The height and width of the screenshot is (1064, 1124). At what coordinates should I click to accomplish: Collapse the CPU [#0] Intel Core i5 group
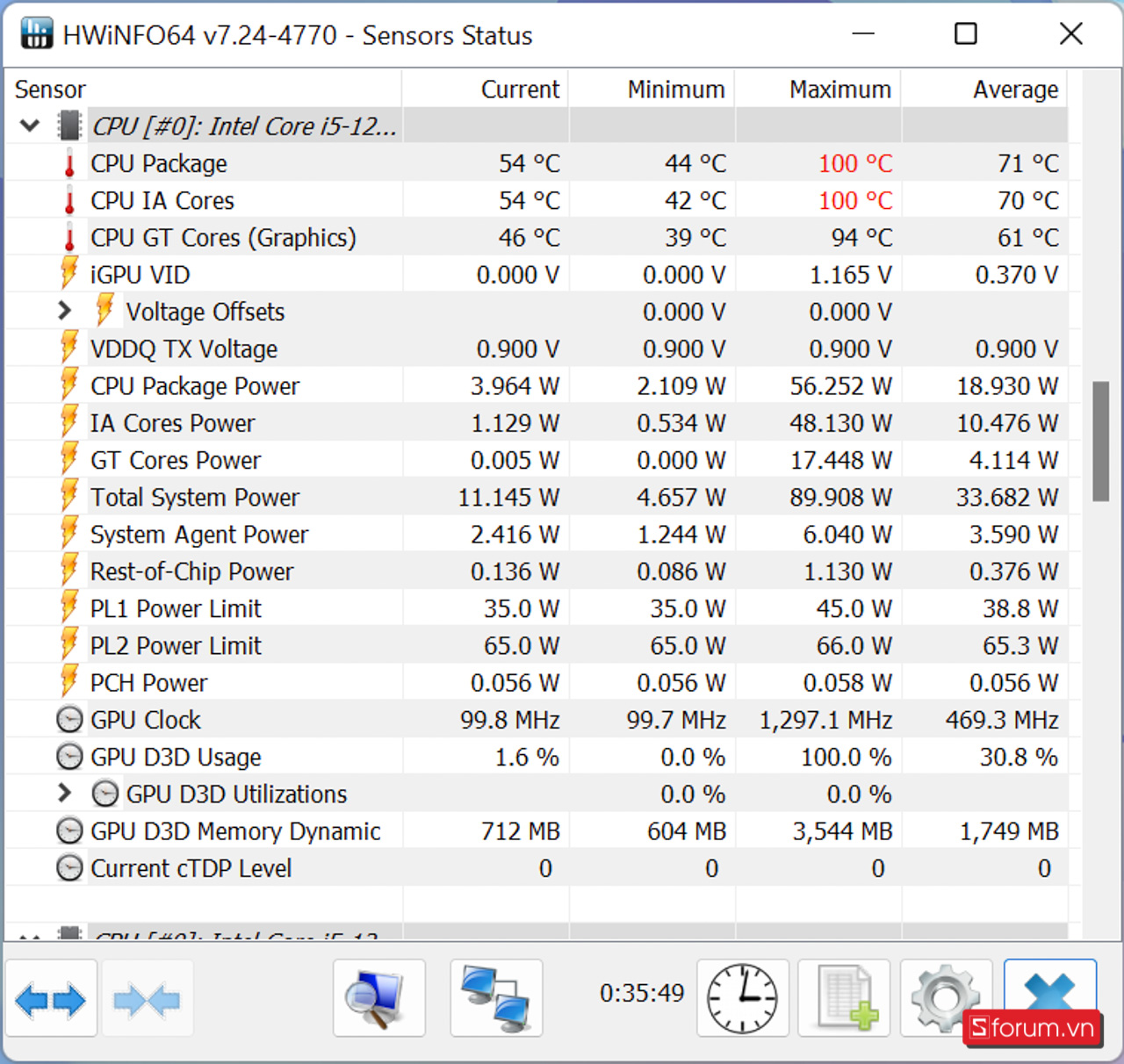(x=30, y=126)
